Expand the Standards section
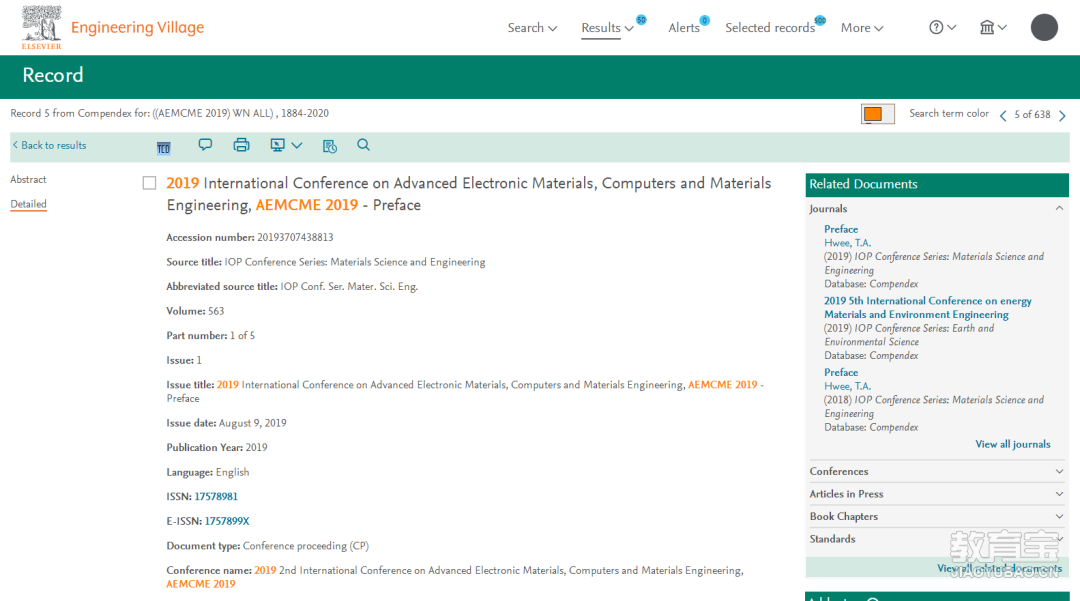The height and width of the screenshot is (601, 1080). point(1059,539)
